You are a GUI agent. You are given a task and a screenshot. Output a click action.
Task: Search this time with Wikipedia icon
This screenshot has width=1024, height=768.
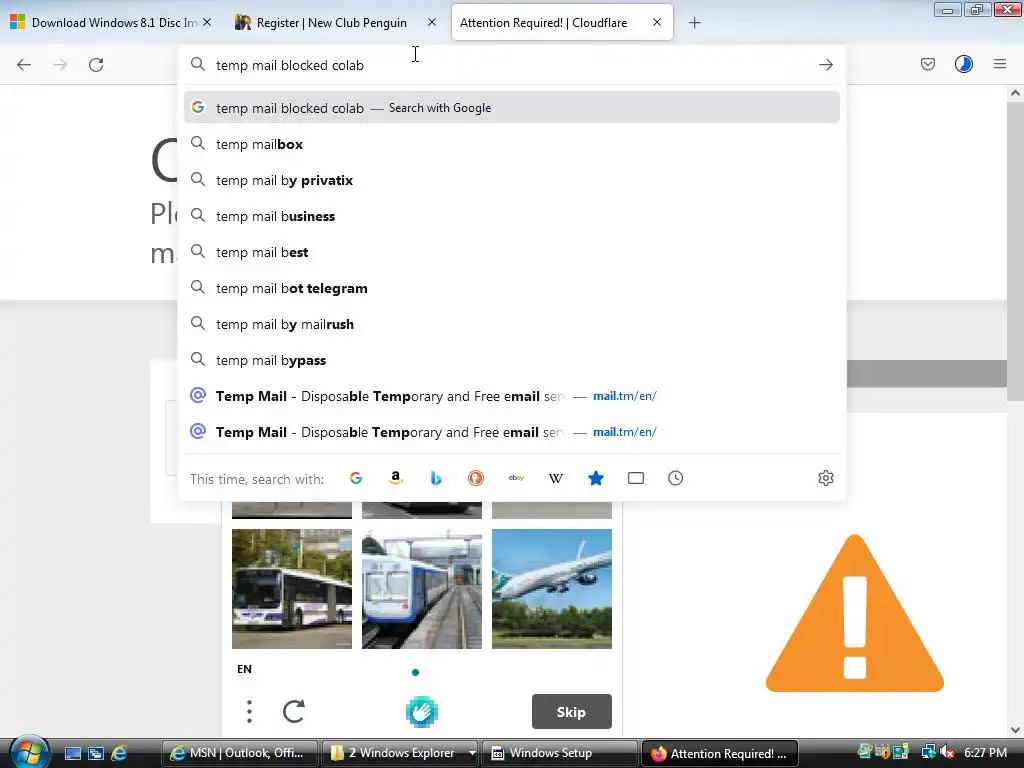click(556, 478)
